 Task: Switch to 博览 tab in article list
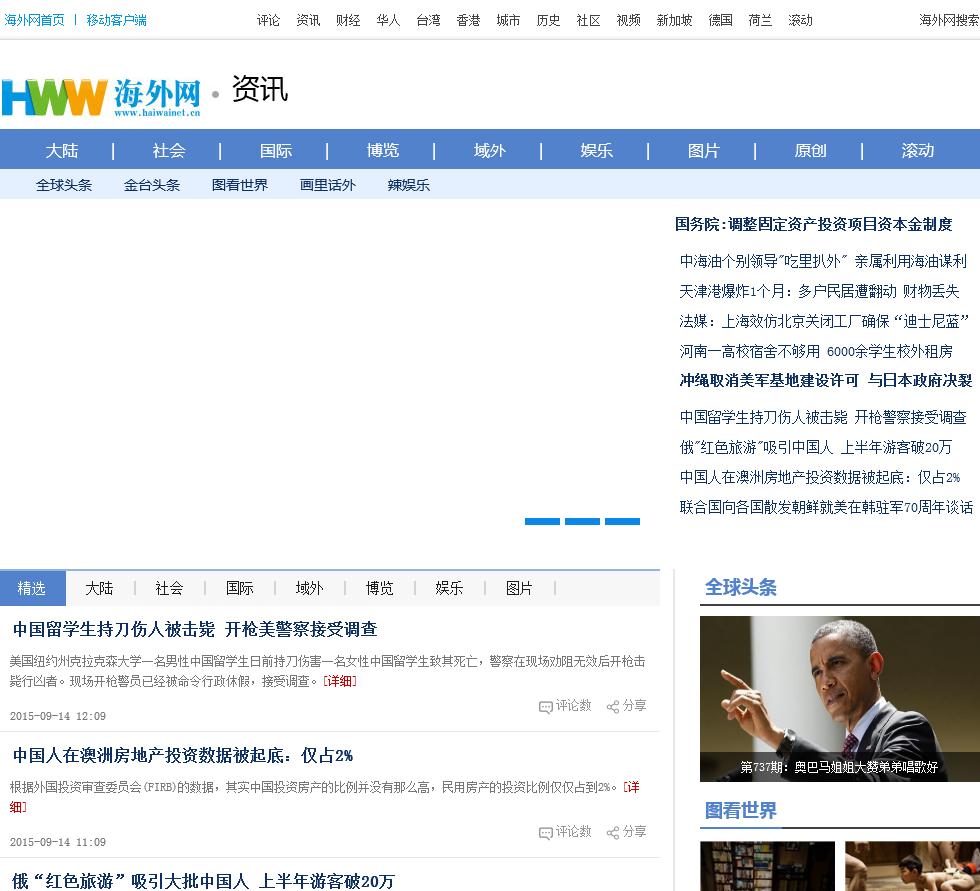379,588
